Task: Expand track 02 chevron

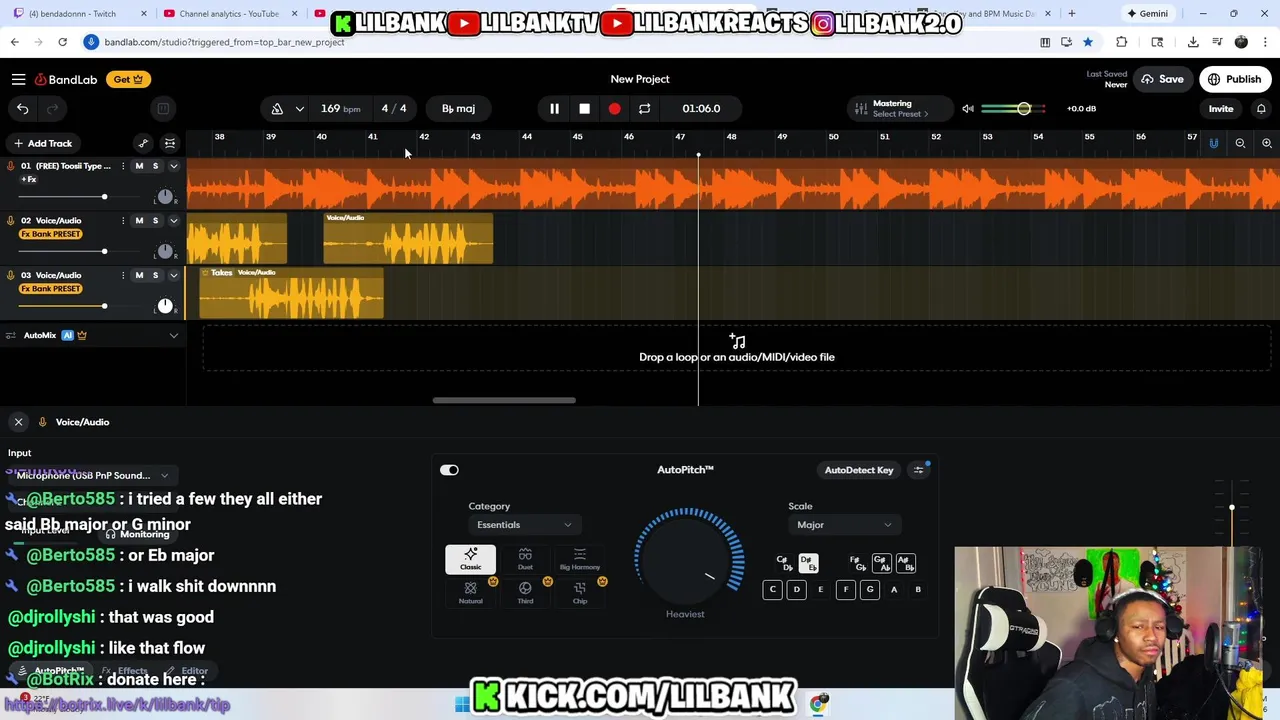Action: coord(173,221)
